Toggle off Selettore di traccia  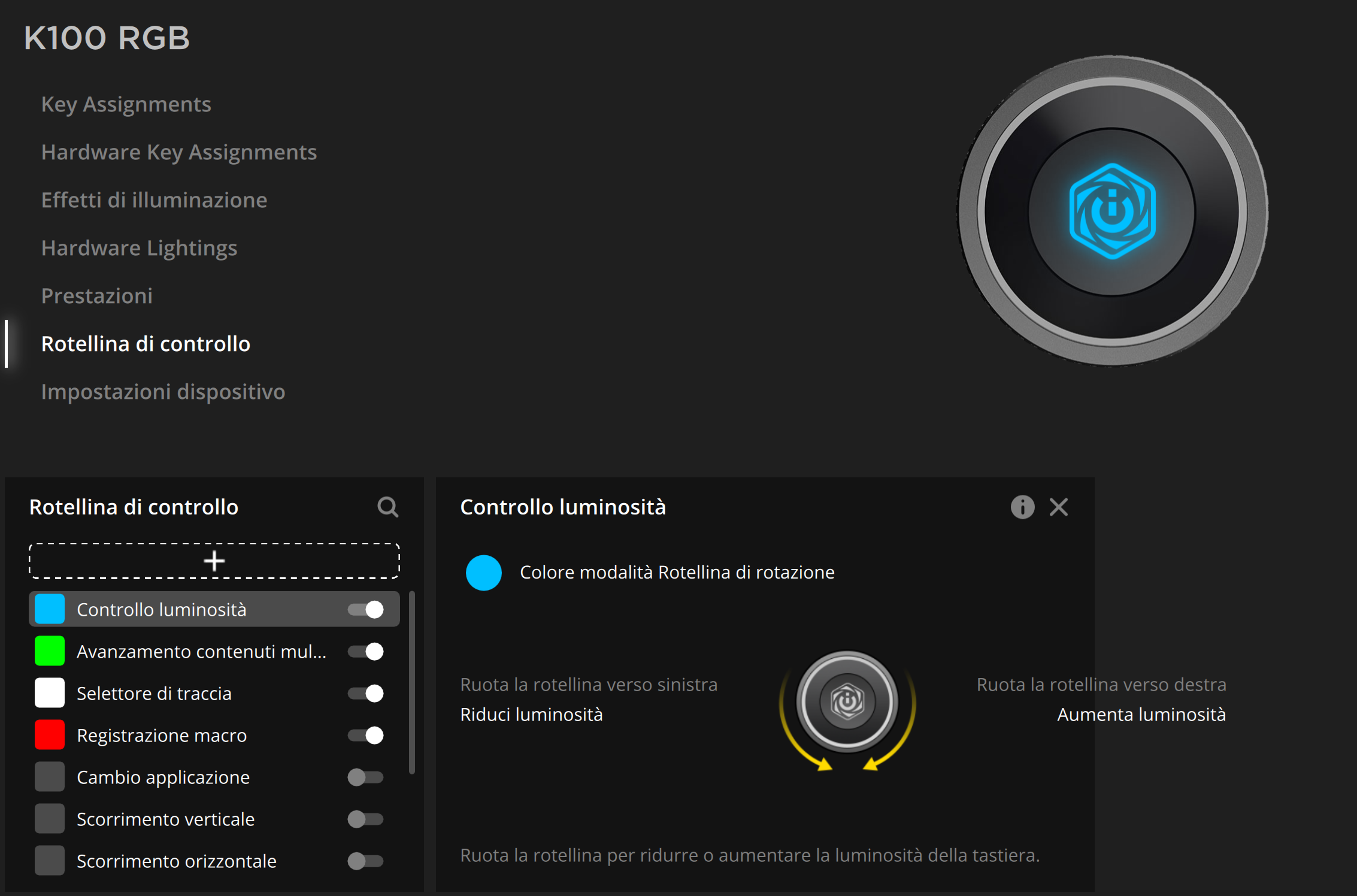(365, 694)
